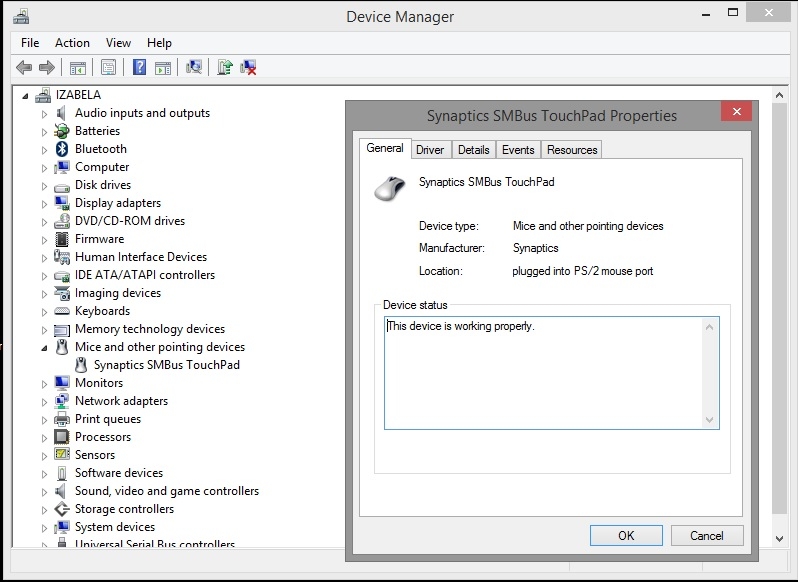Open the Help menu
This screenshot has width=798, height=582.
tap(159, 43)
